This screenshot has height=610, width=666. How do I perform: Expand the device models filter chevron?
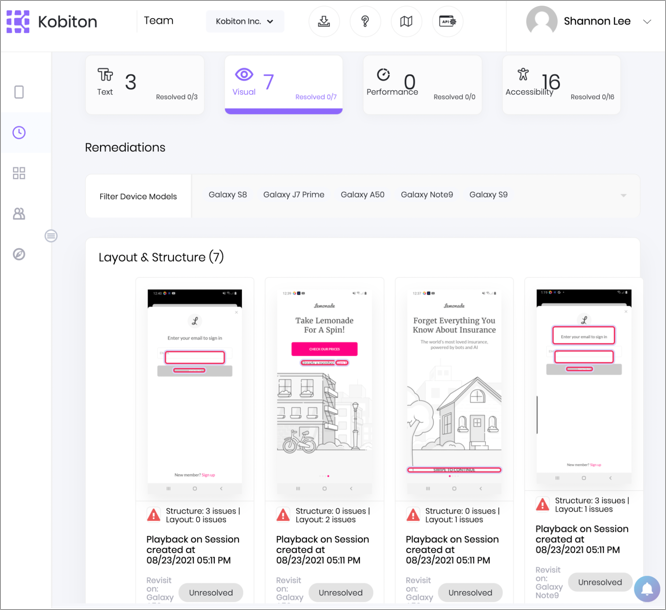[623, 196]
